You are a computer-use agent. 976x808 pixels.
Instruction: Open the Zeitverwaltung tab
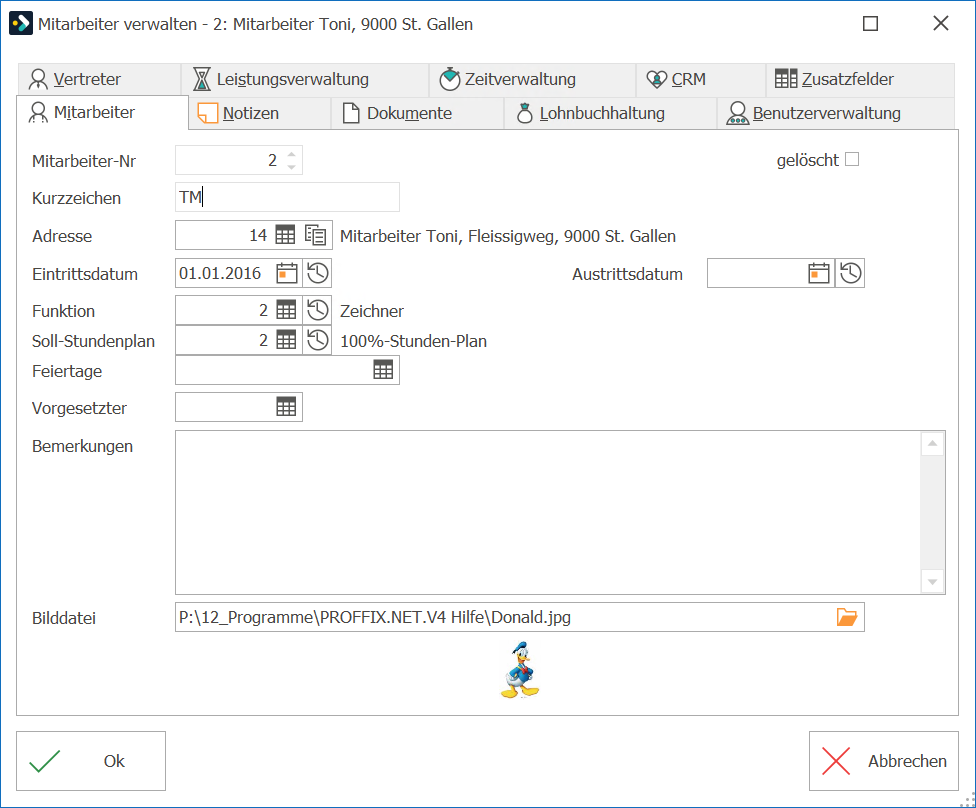pyautogui.click(x=532, y=79)
